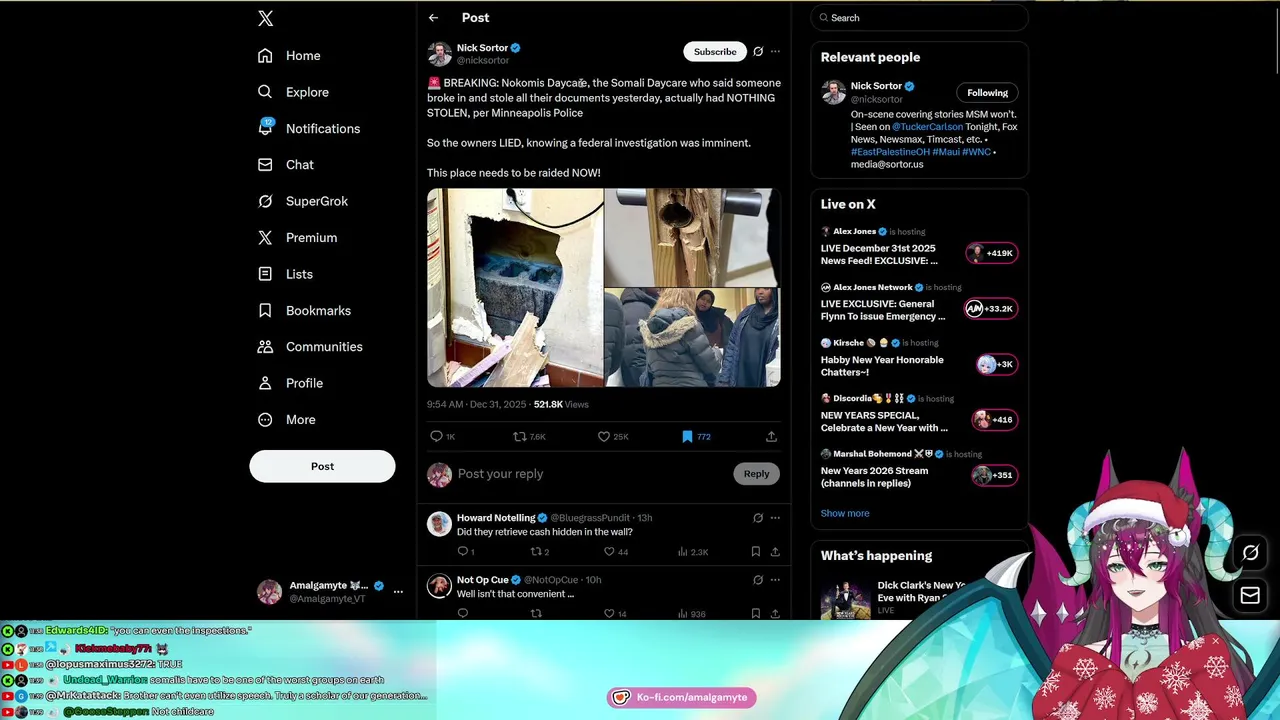Open Communities in sidebar
This screenshot has width=1280, height=720.
tap(310, 347)
